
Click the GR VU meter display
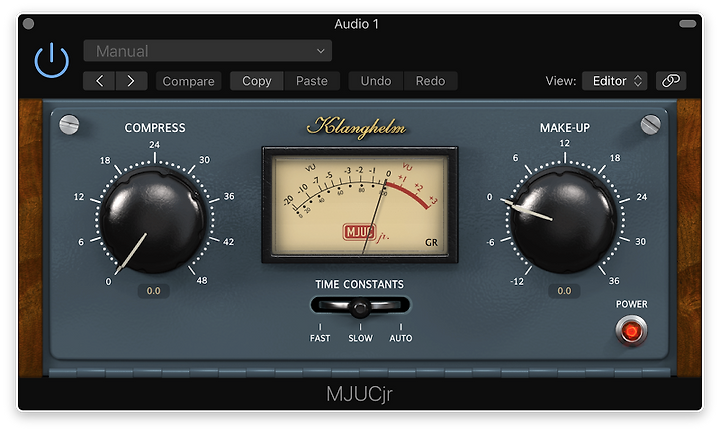[360, 205]
